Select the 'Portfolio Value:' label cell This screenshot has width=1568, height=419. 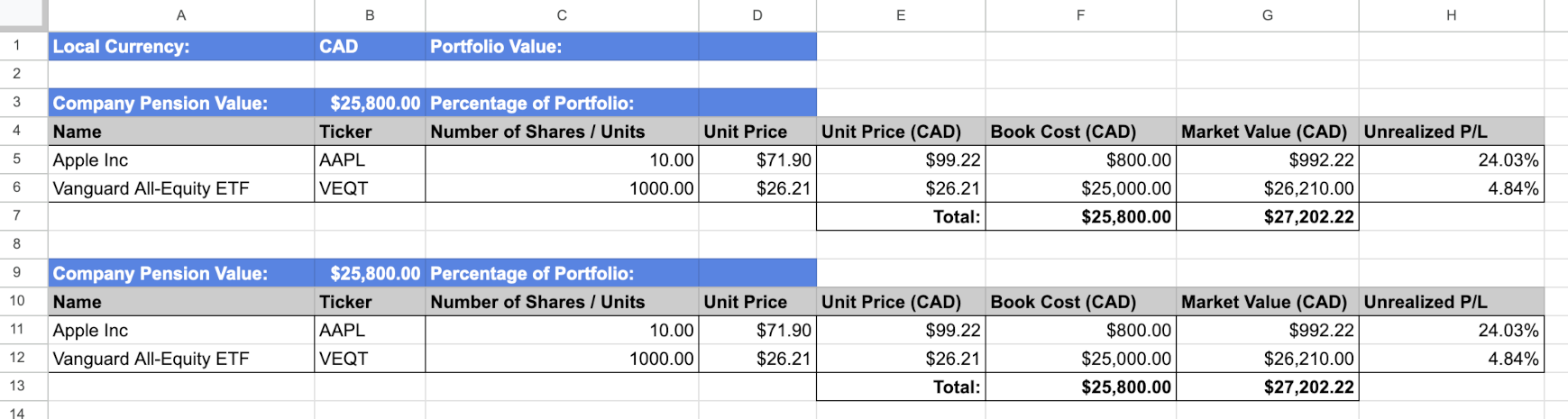coord(561,47)
